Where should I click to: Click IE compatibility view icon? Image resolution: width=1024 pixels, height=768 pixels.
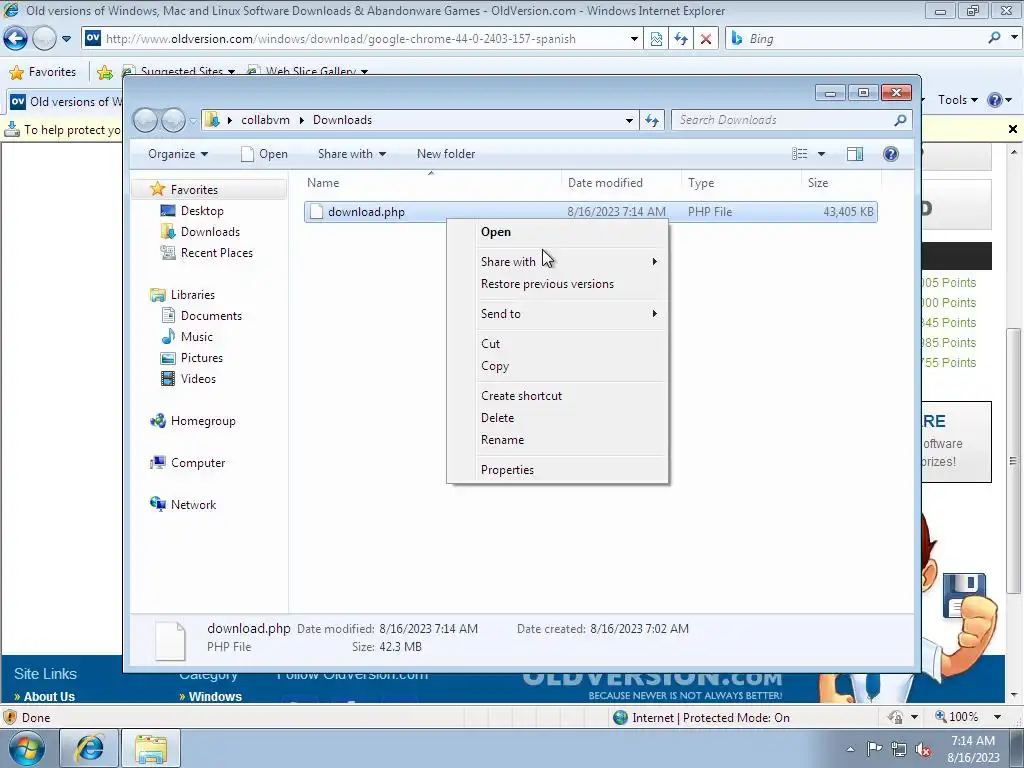point(656,39)
